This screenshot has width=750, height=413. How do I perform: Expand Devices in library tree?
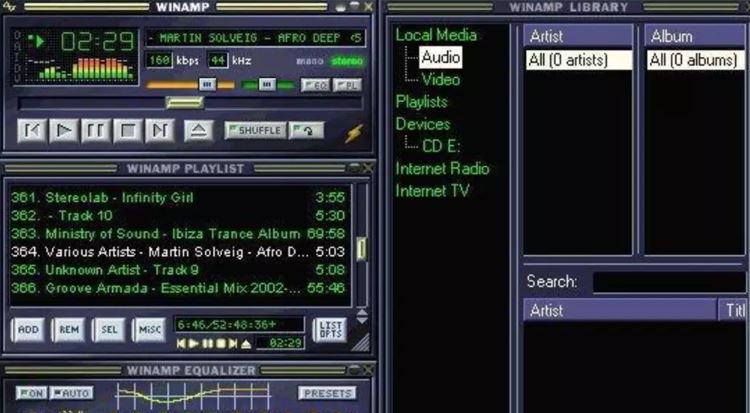pos(423,124)
